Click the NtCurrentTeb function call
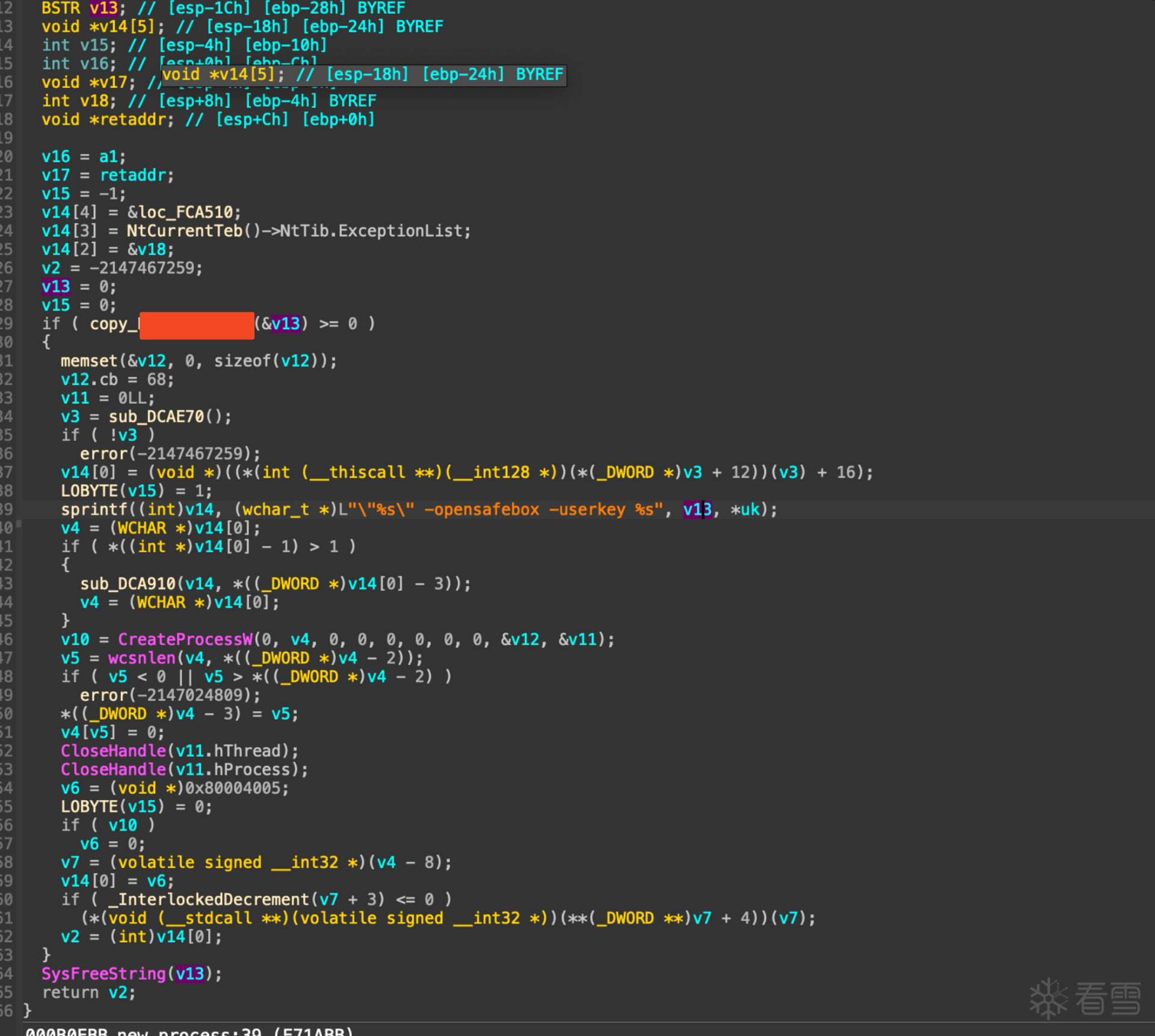This screenshot has width=1155, height=1036. click(x=184, y=231)
